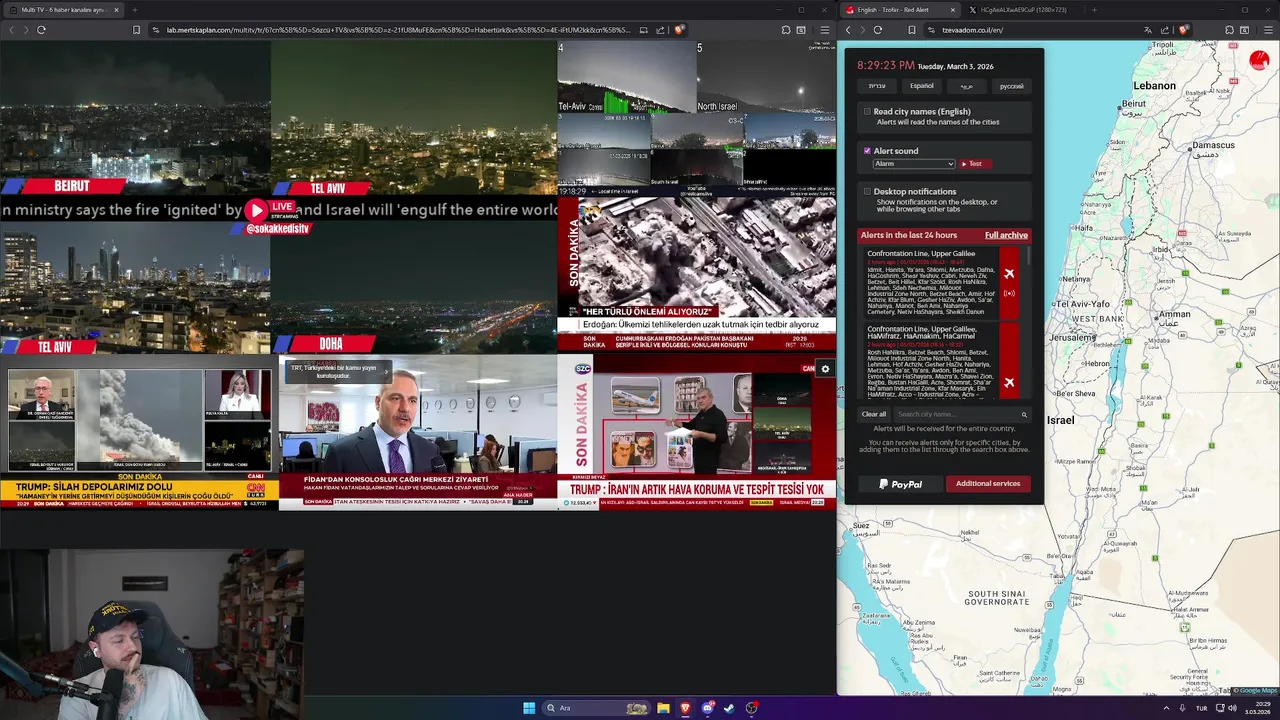Switch the alert site language to Español
Screen dimensions: 1280x720
point(921,86)
